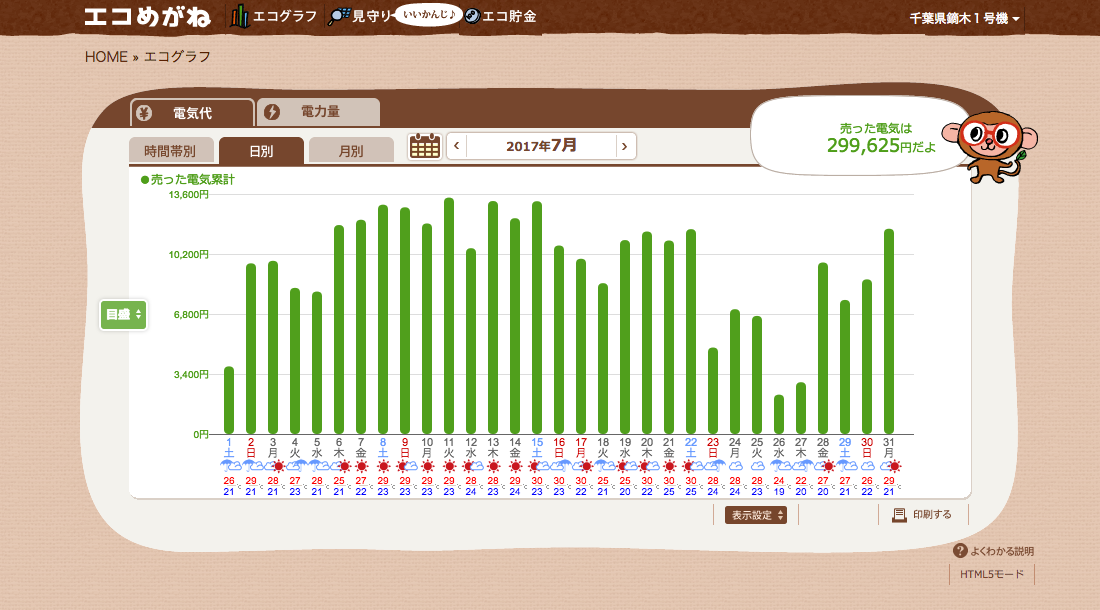This screenshot has height=610, width=1100.
Task: Click the 10,200円 axis label
Action: click(x=189, y=255)
